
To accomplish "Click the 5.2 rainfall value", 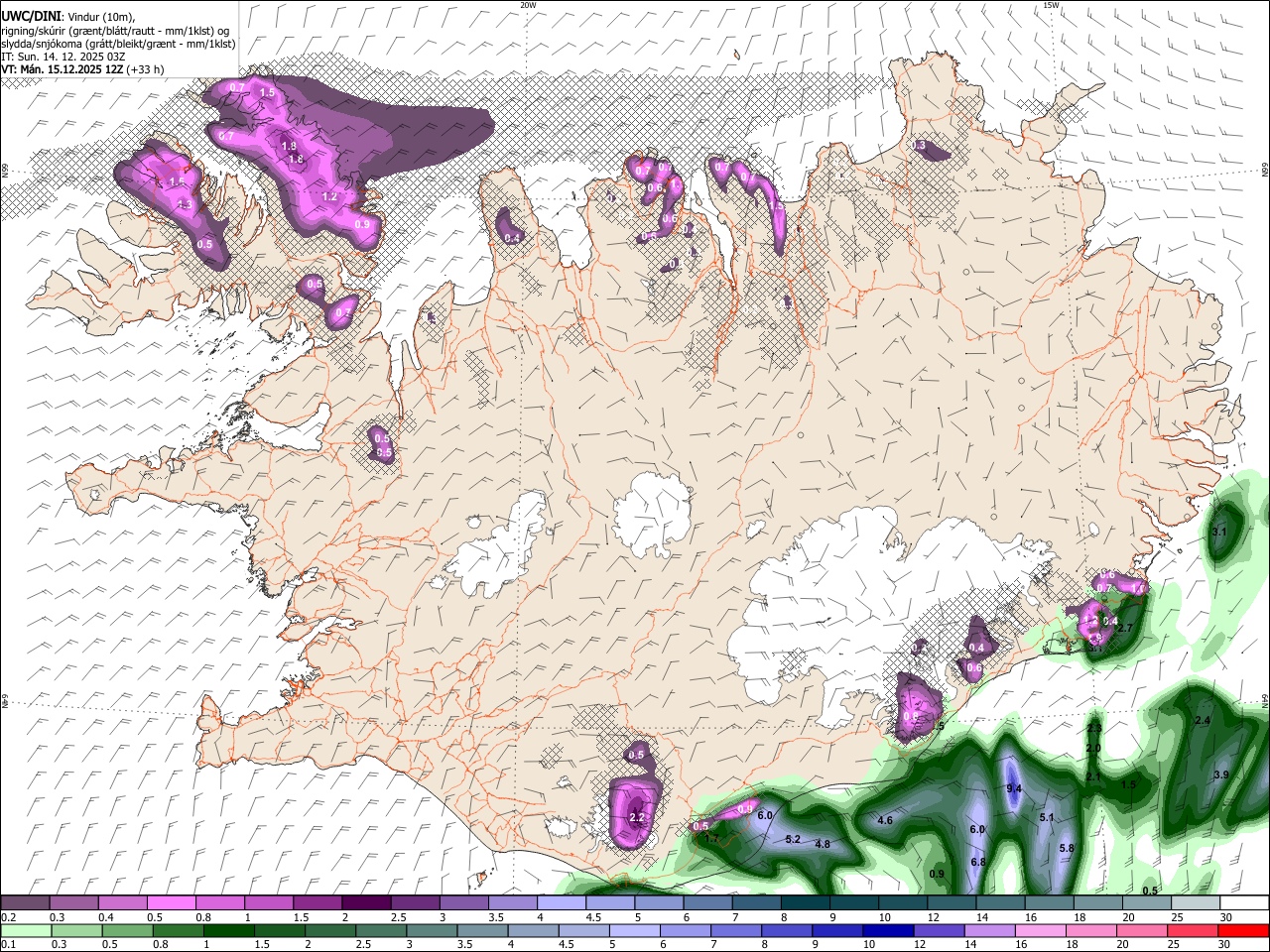I will pyautogui.click(x=793, y=839).
